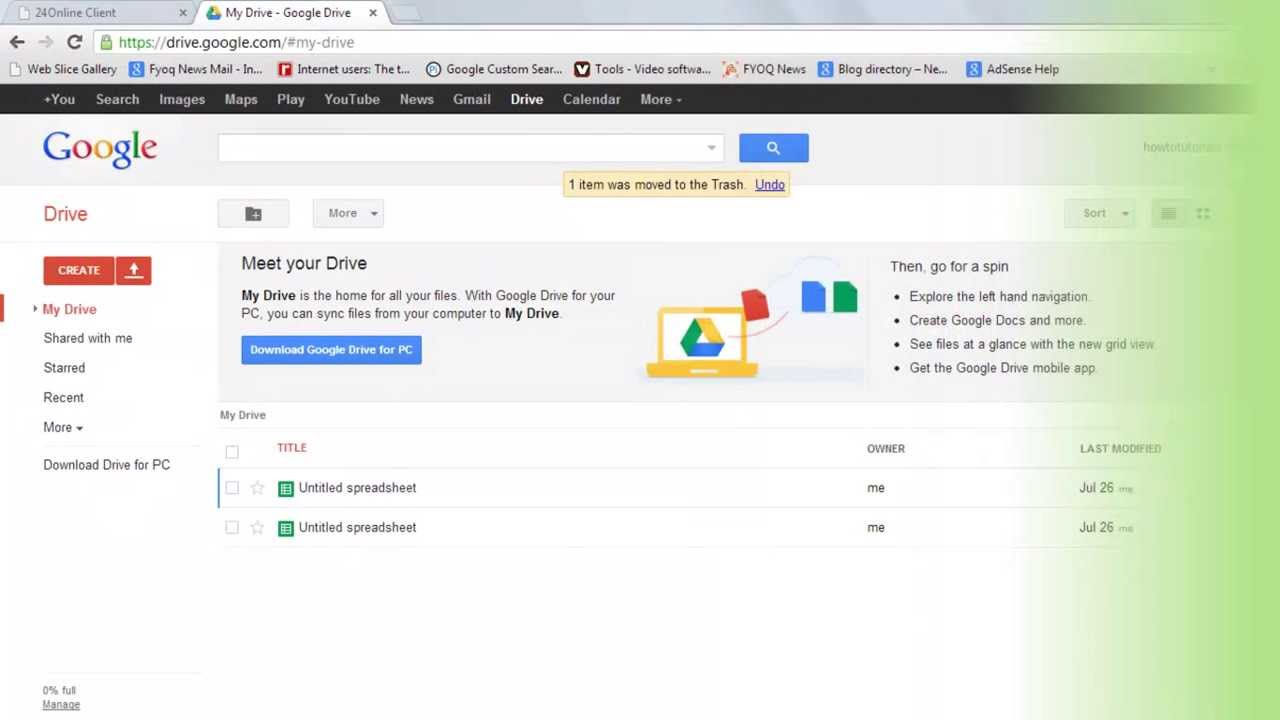Viewport: 1280px width, 720px height.
Task: Open the Google Custom Search bookmark
Action: click(x=494, y=69)
